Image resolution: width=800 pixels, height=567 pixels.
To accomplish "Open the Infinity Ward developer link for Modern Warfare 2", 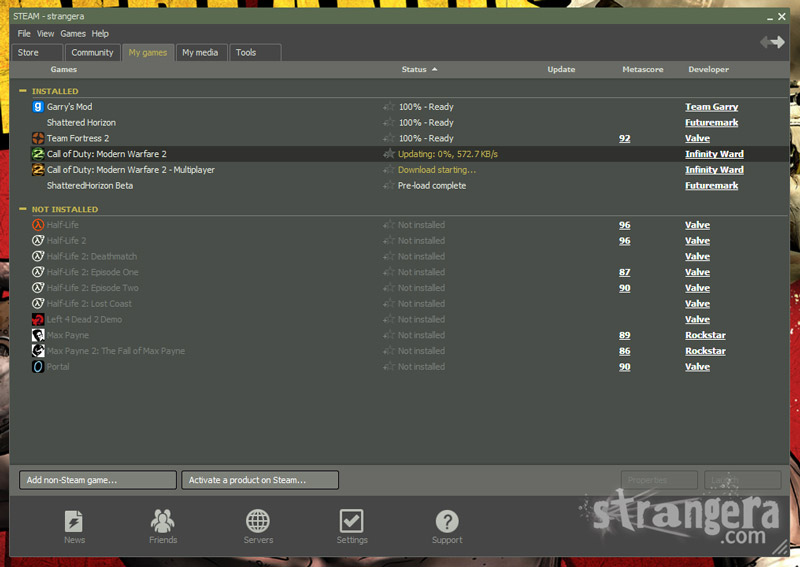I will coord(714,154).
